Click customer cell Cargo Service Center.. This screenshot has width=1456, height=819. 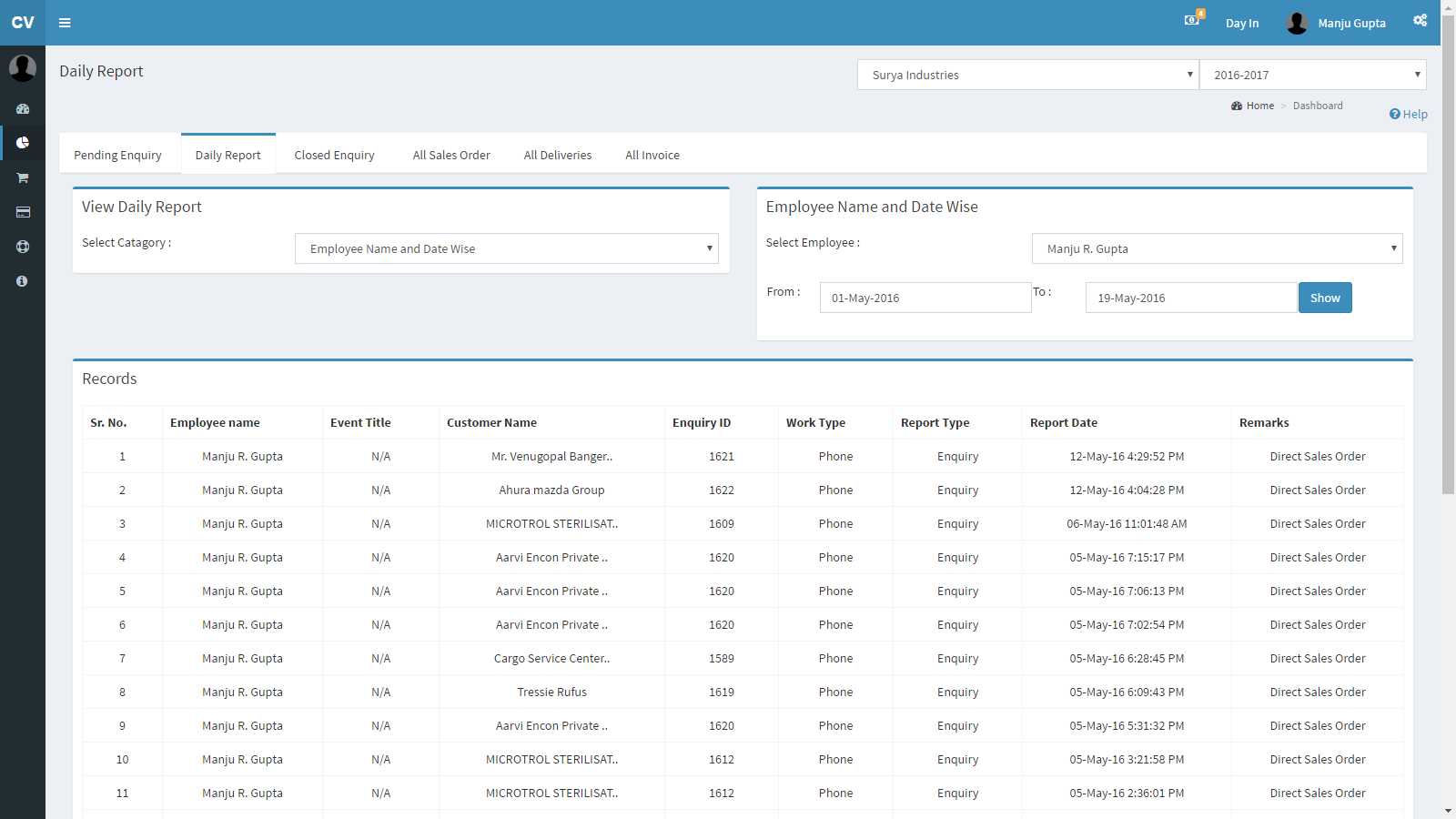pos(551,658)
